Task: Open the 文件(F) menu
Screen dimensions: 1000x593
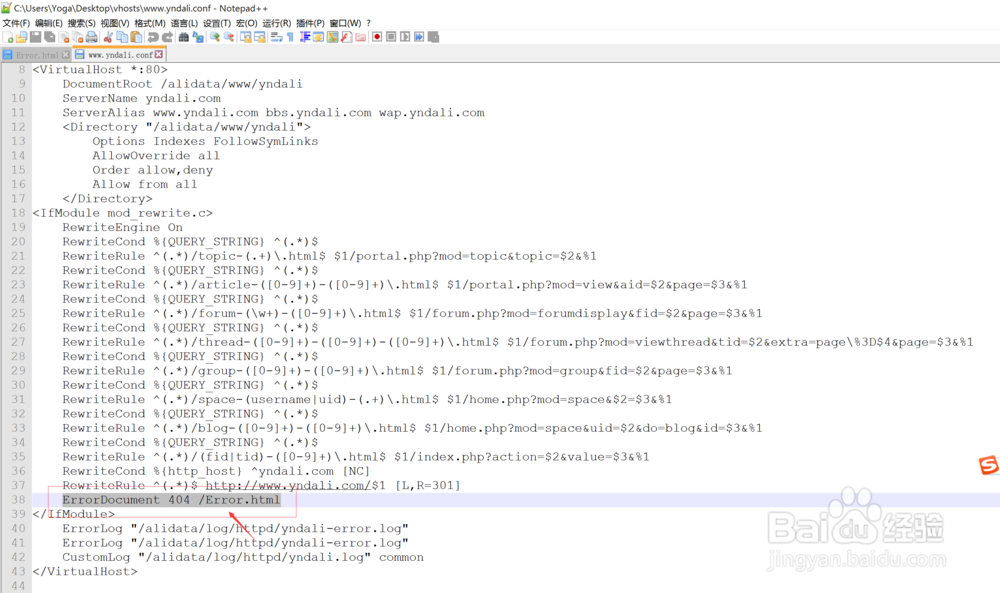Action: (x=16, y=23)
